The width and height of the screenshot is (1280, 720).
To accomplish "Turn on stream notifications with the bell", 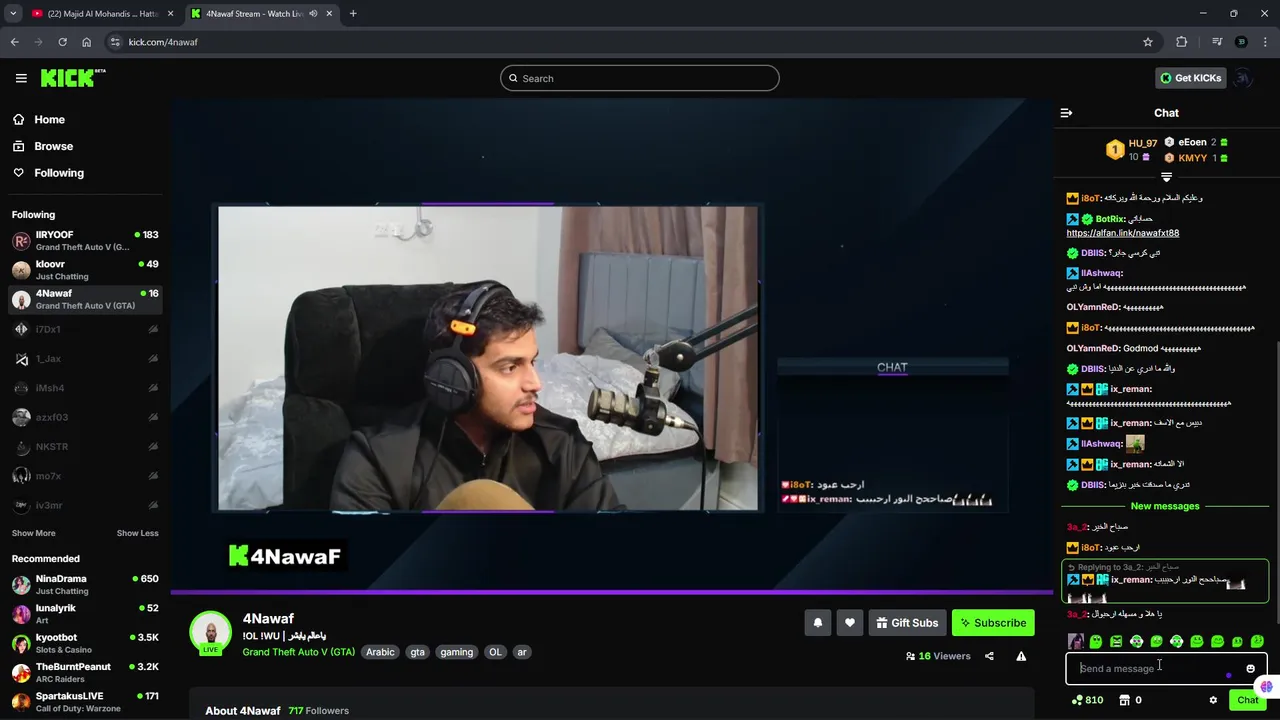I will coord(818,623).
